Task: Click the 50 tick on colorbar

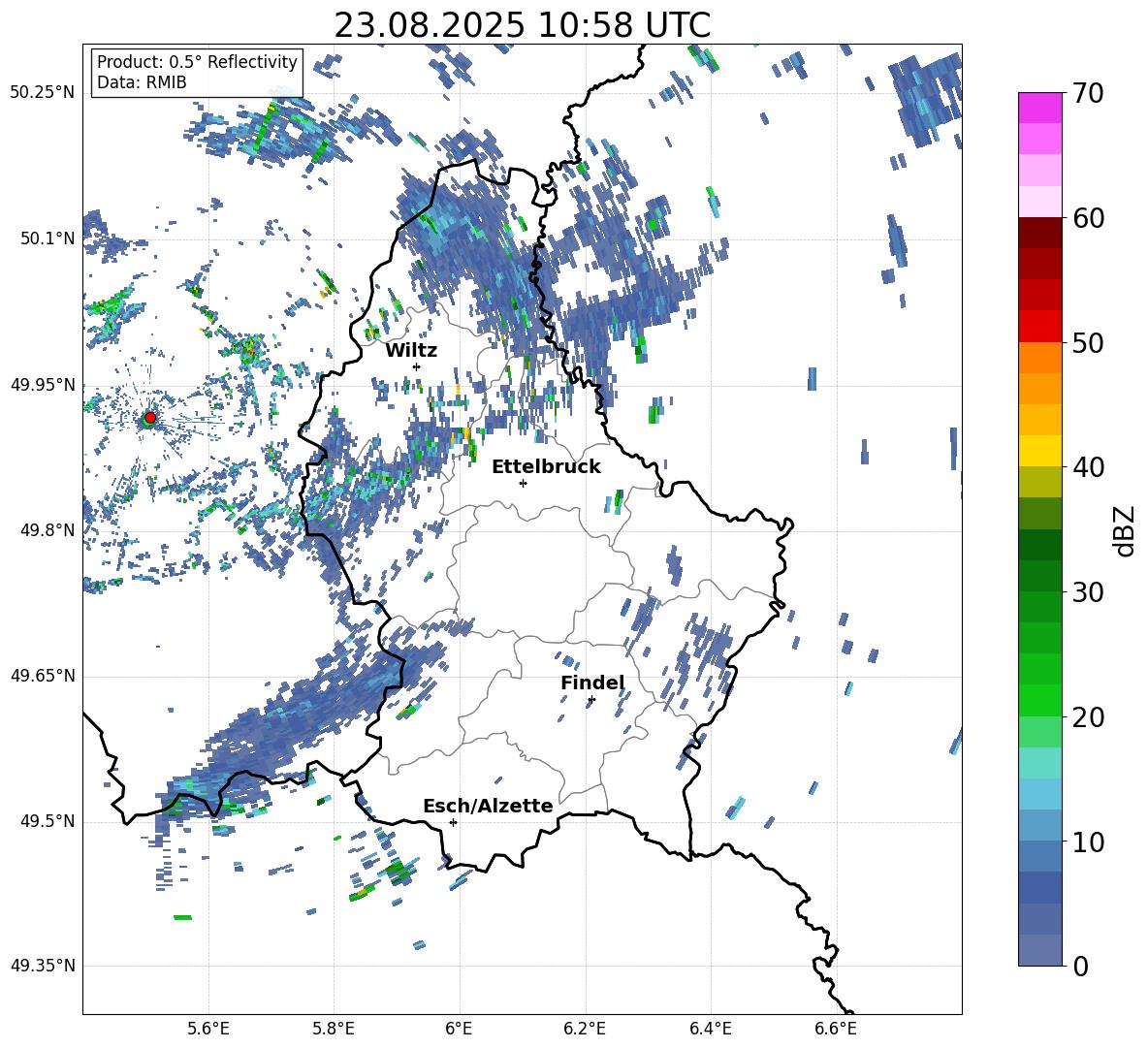Action: pyautogui.click(x=1087, y=342)
